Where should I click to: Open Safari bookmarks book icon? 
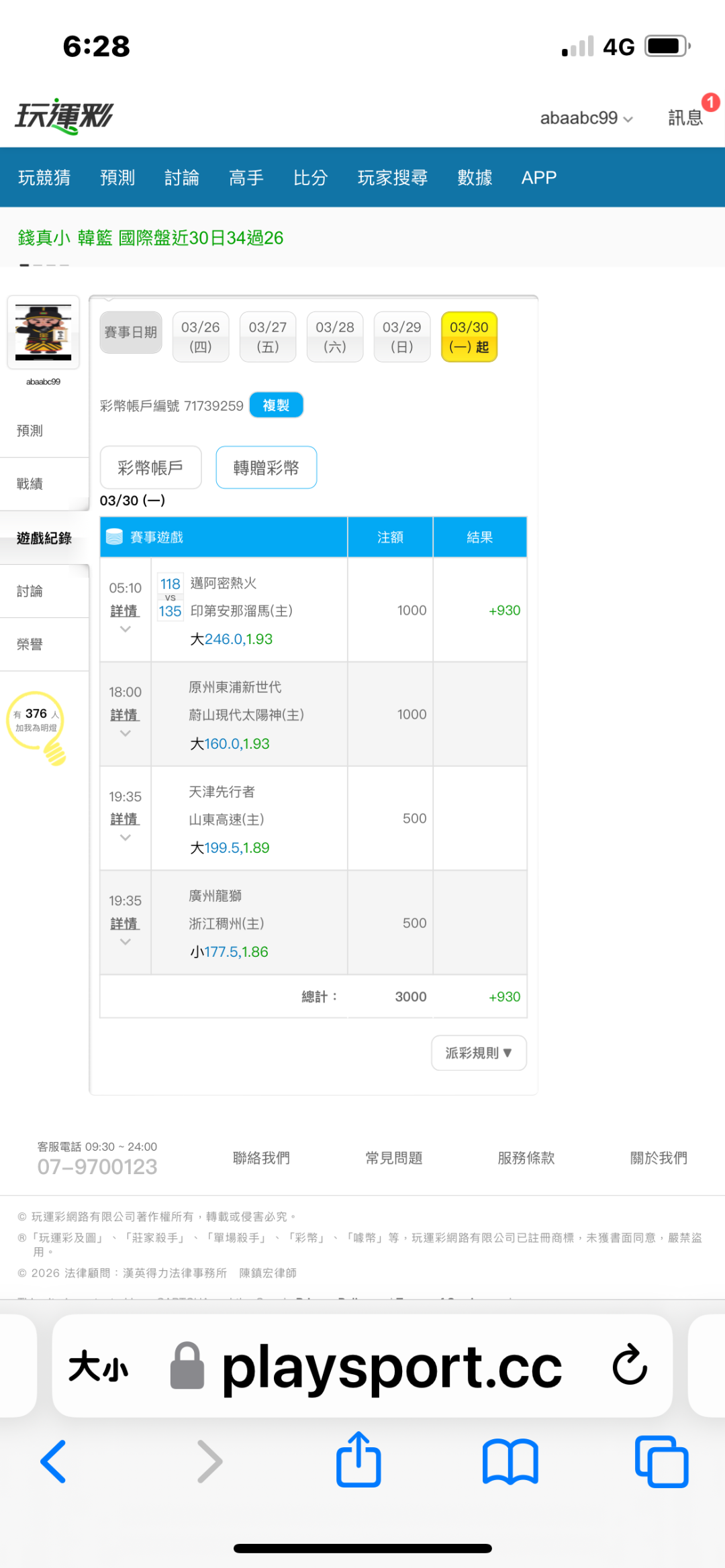click(x=510, y=1461)
